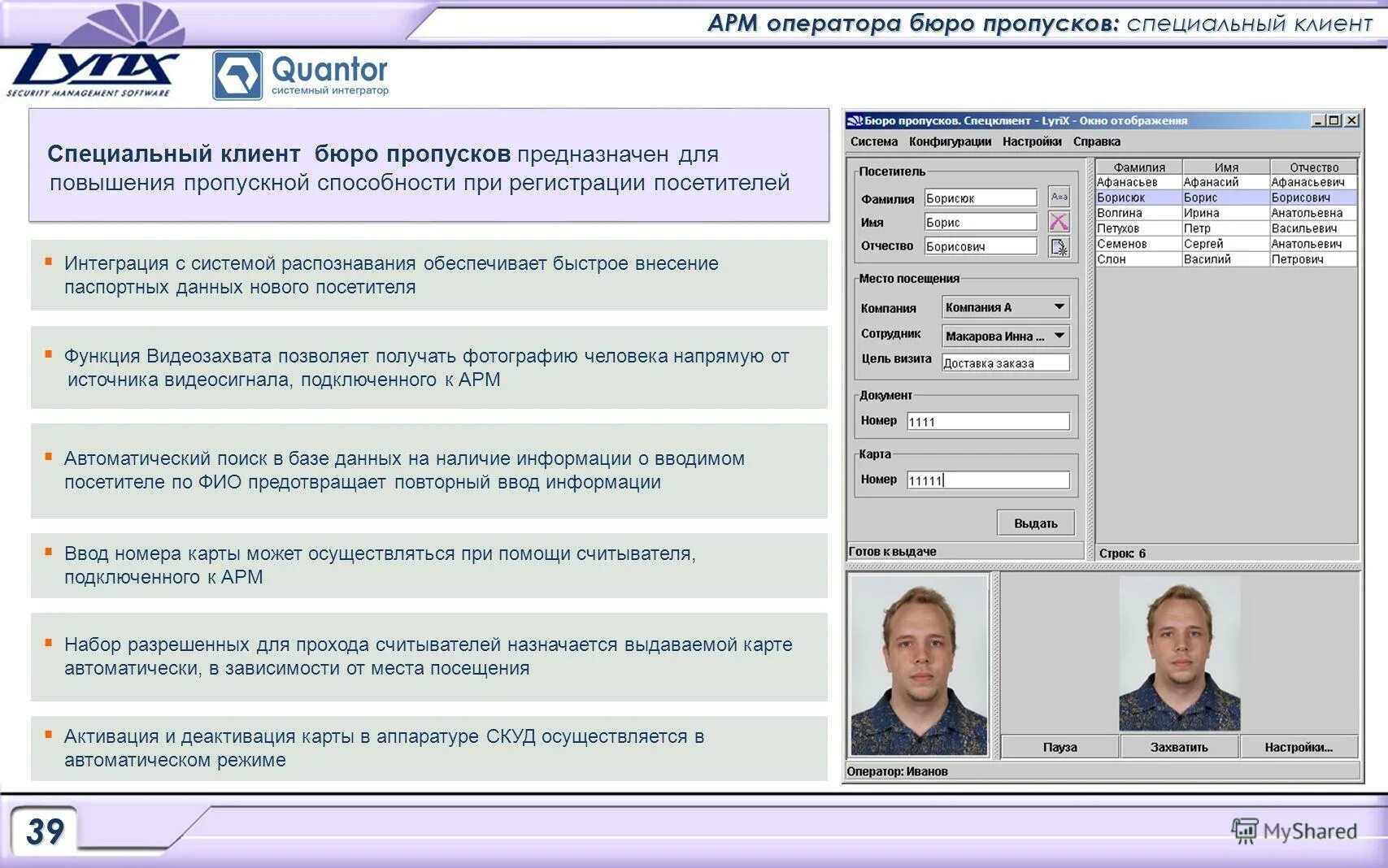This screenshot has height=868, width=1388.
Task: Click the Настройки... button under the video
Action: [x=1299, y=747]
